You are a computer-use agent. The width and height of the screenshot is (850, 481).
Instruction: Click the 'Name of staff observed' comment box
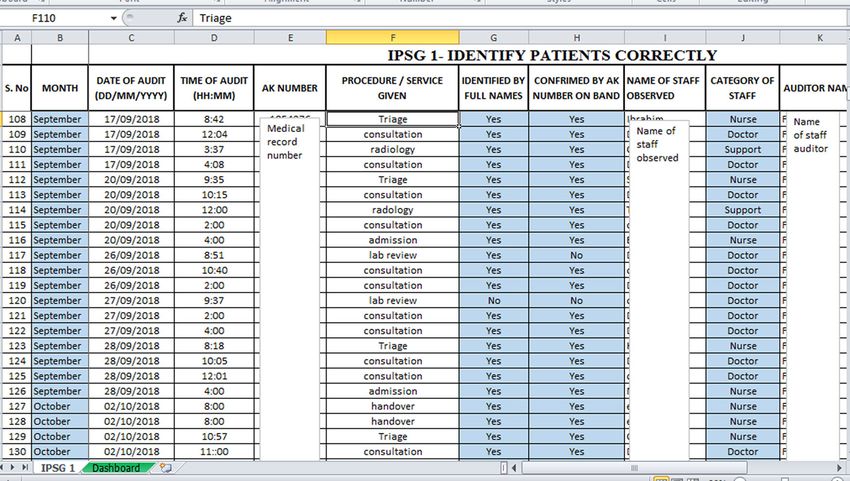point(659,291)
